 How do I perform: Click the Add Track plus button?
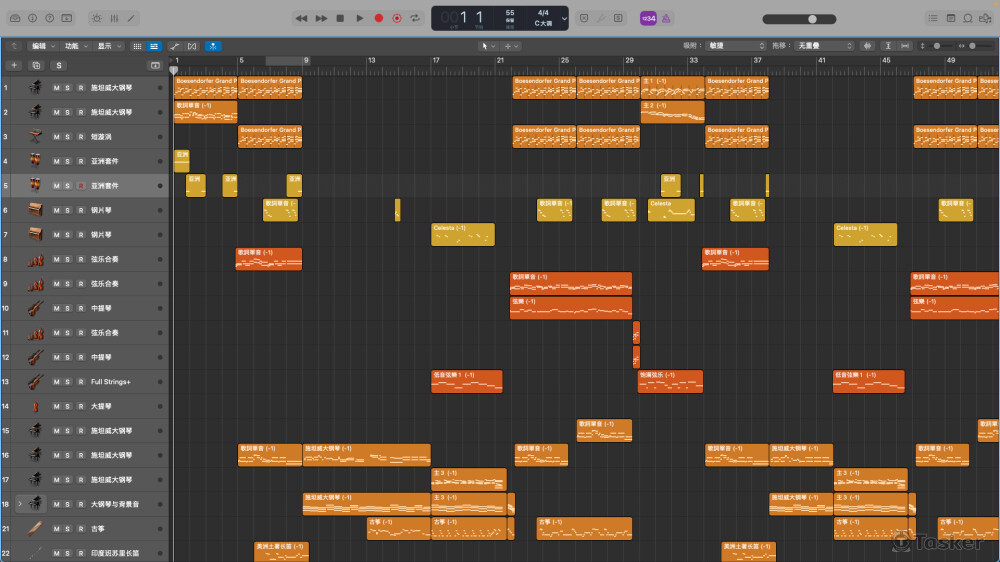pyautogui.click(x=14, y=65)
